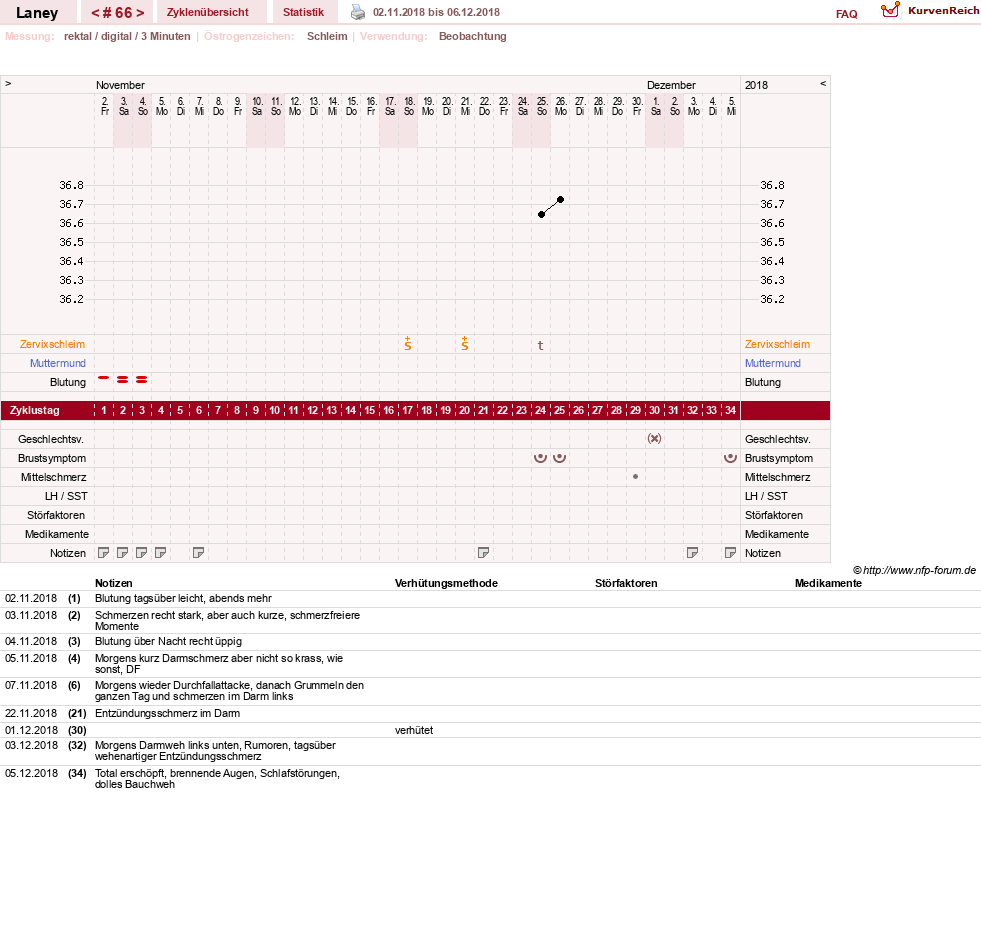The height and width of the screenshot is (932, 981).
Task: Click the intercourse (x) marker on cycle day 30
Action: (x=654, y=438)
